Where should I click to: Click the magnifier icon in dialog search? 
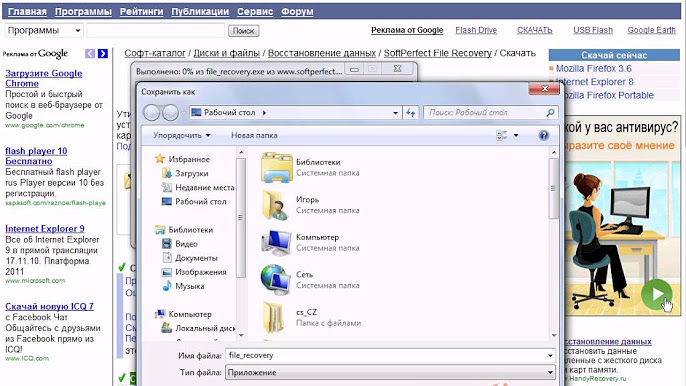(550, 112)
